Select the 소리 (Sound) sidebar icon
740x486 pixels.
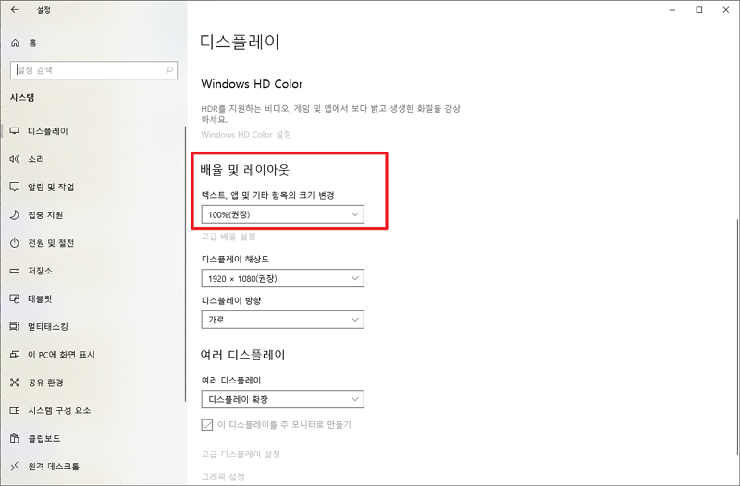14,159
